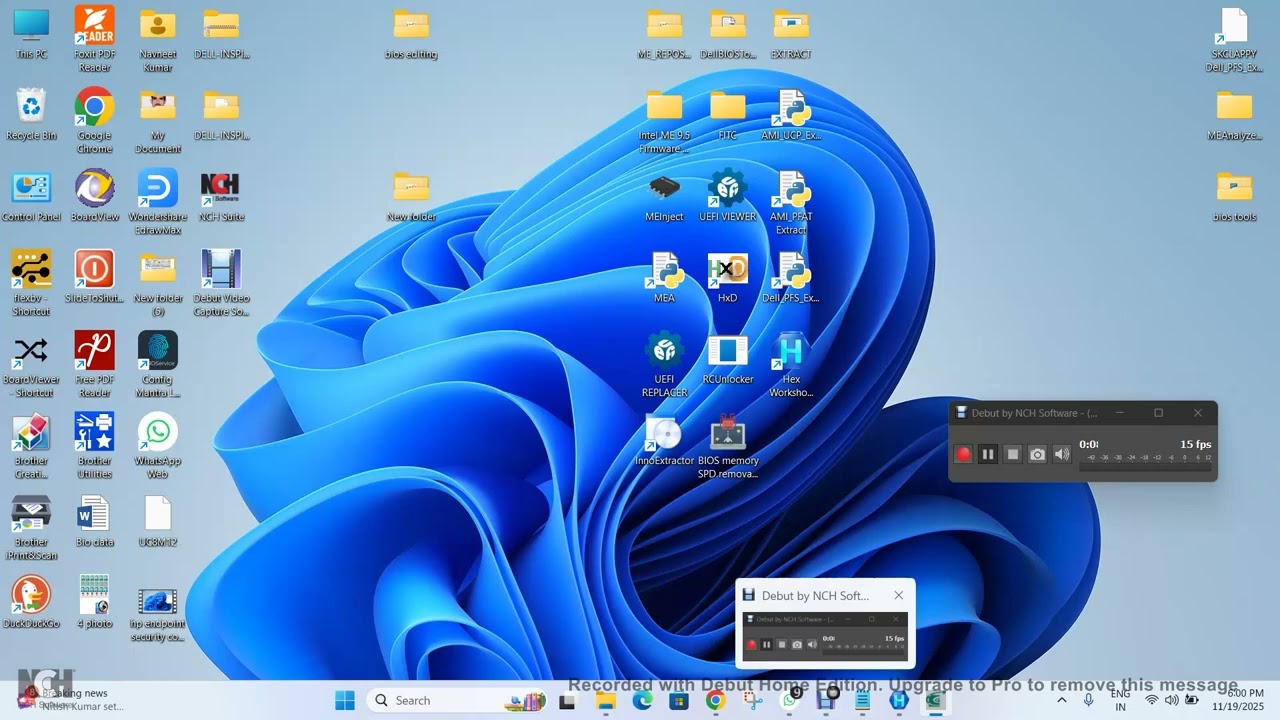Launch Google Chrome desktop shortcut
Viewport: 1280px width, 720px height.
click(94, 120)
